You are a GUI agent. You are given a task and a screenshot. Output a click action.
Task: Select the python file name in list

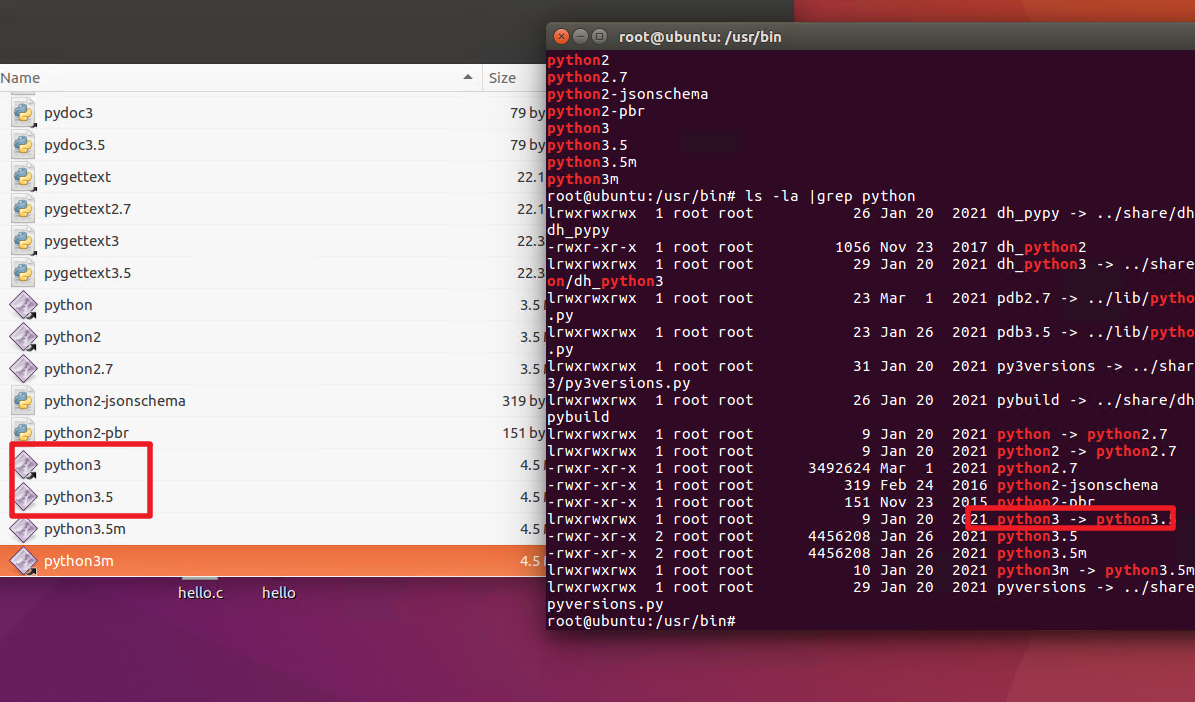[68, 305]
